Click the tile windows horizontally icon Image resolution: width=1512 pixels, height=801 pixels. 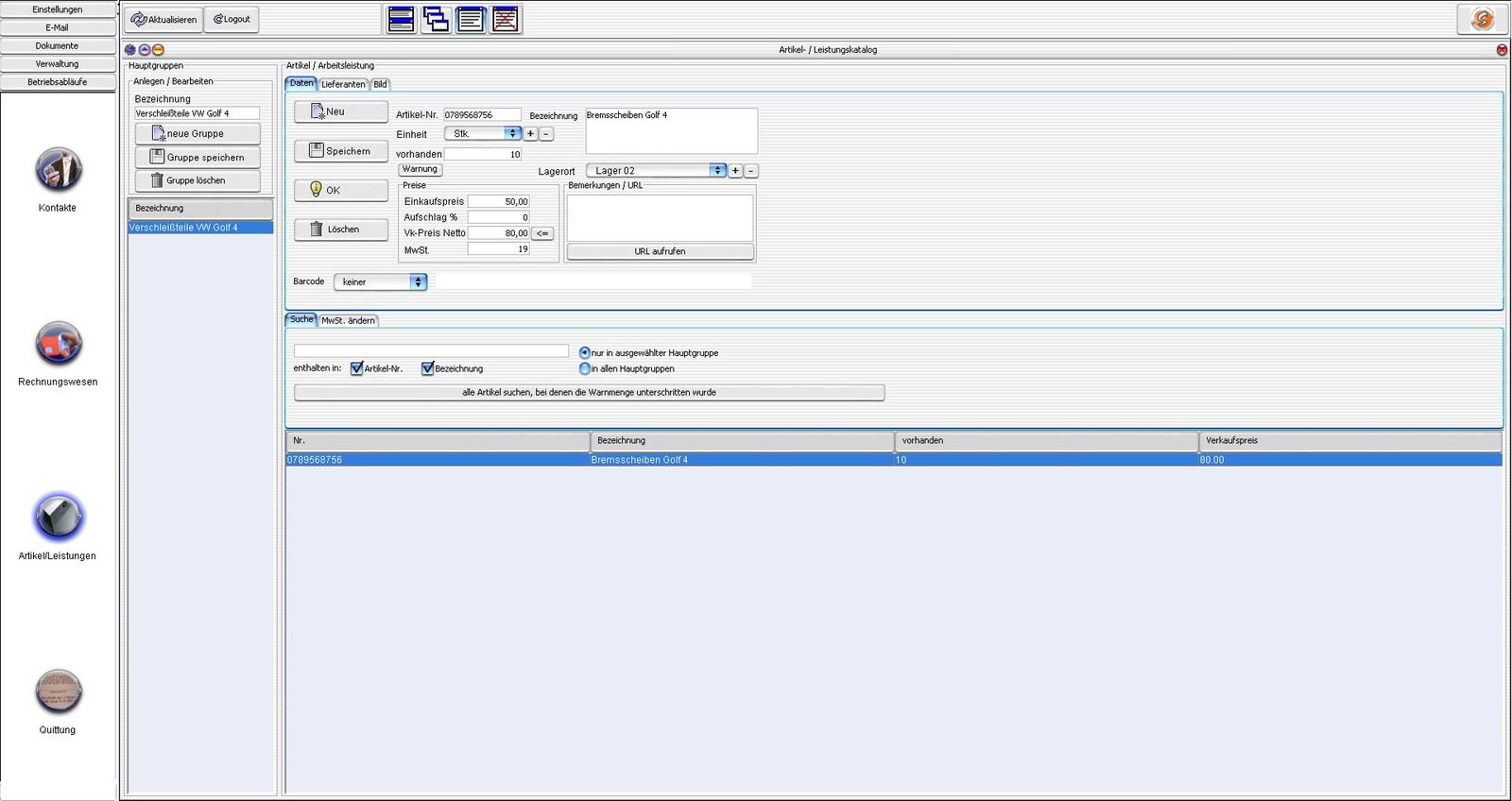pos(402,19)
